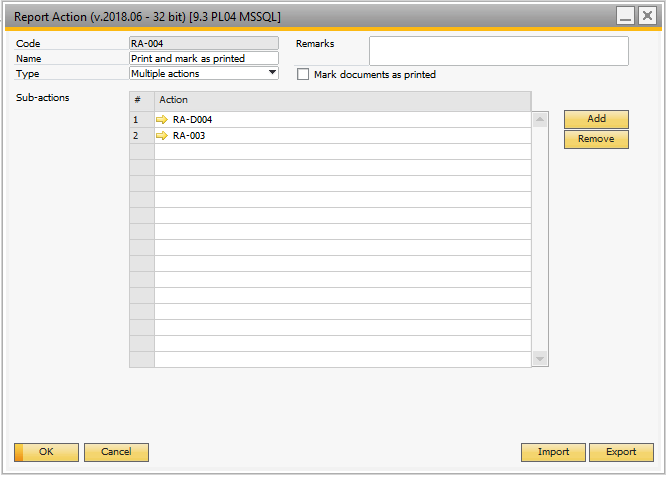The height and width of the screenshot is (478, 668).
Task: Click the # column header
Action: (x=142, y=101)
